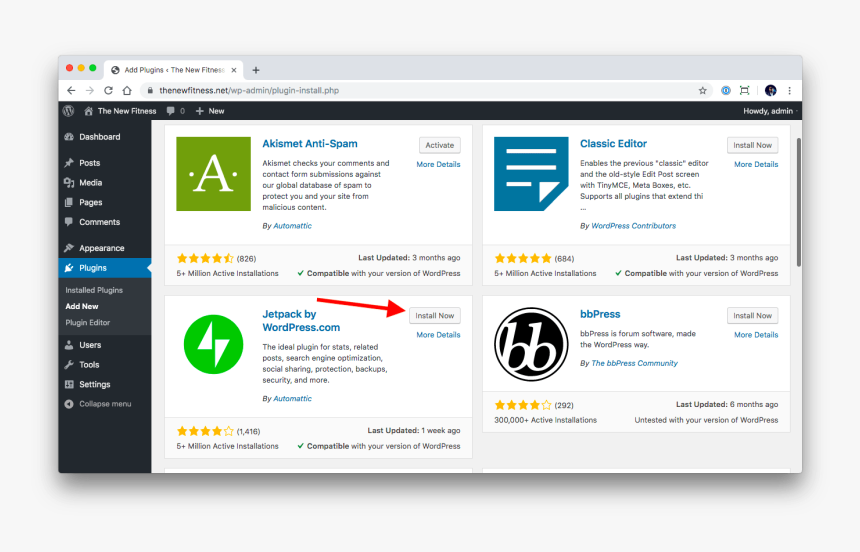Open Automattic author link under Akismet
Viewport: 860px width, 552px height.
click(x=292, y=226)
